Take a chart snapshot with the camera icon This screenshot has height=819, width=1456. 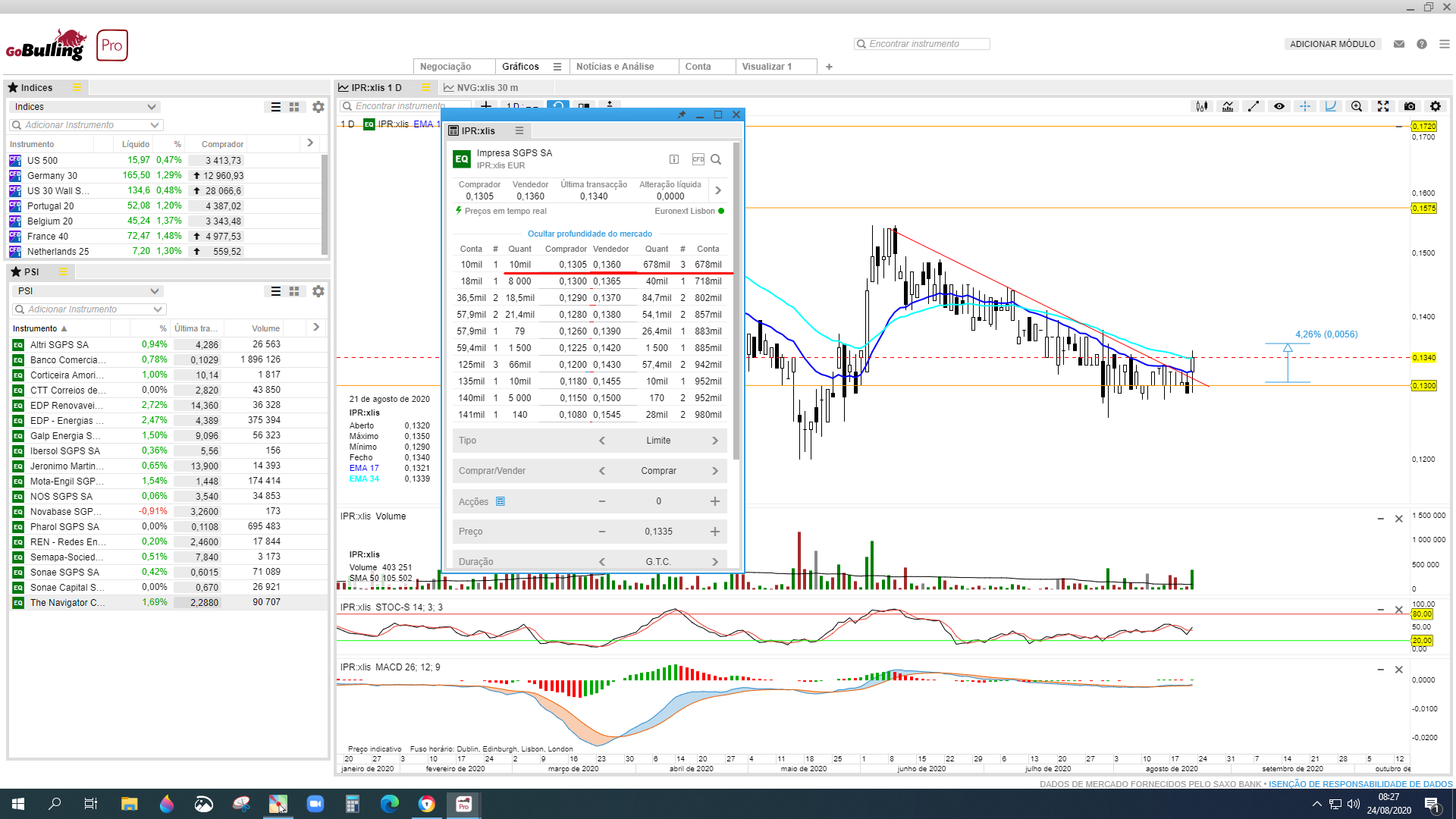click(1410, 106)
